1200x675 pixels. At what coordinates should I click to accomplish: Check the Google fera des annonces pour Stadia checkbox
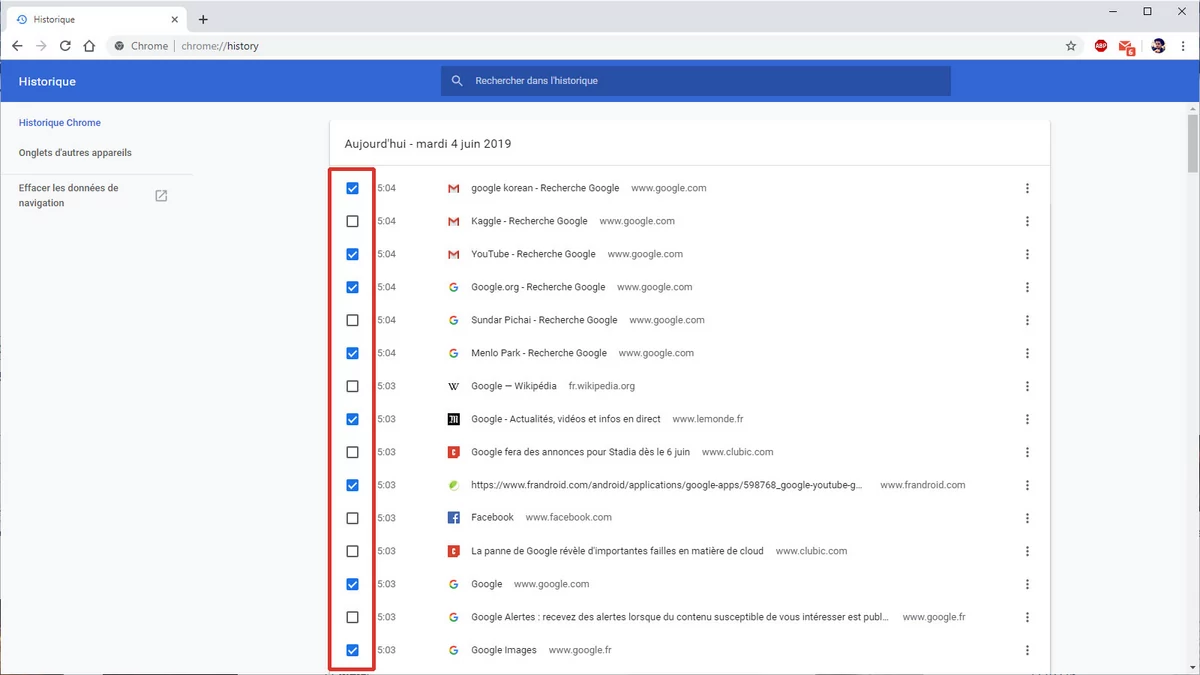click(352, 452)
